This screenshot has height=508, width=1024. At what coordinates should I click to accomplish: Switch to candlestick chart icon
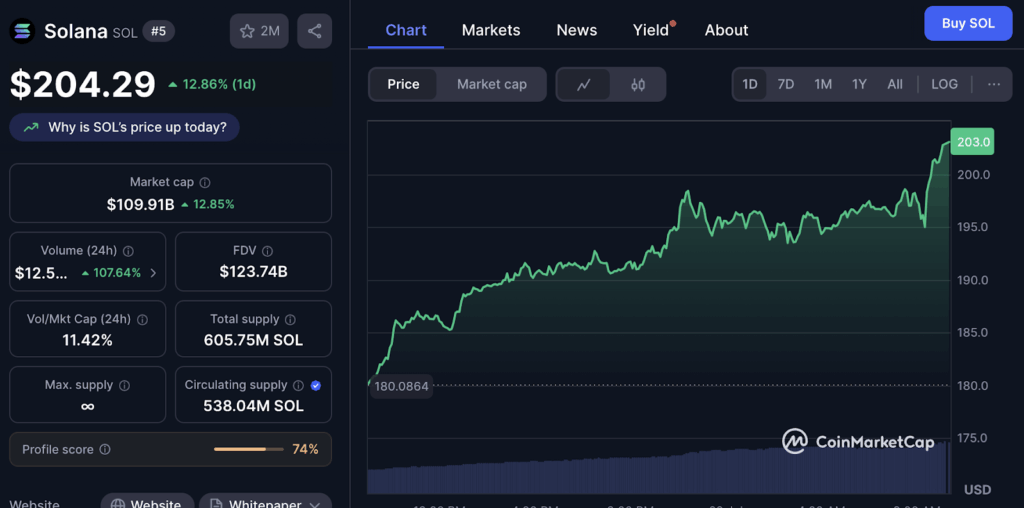click(638, 85)
